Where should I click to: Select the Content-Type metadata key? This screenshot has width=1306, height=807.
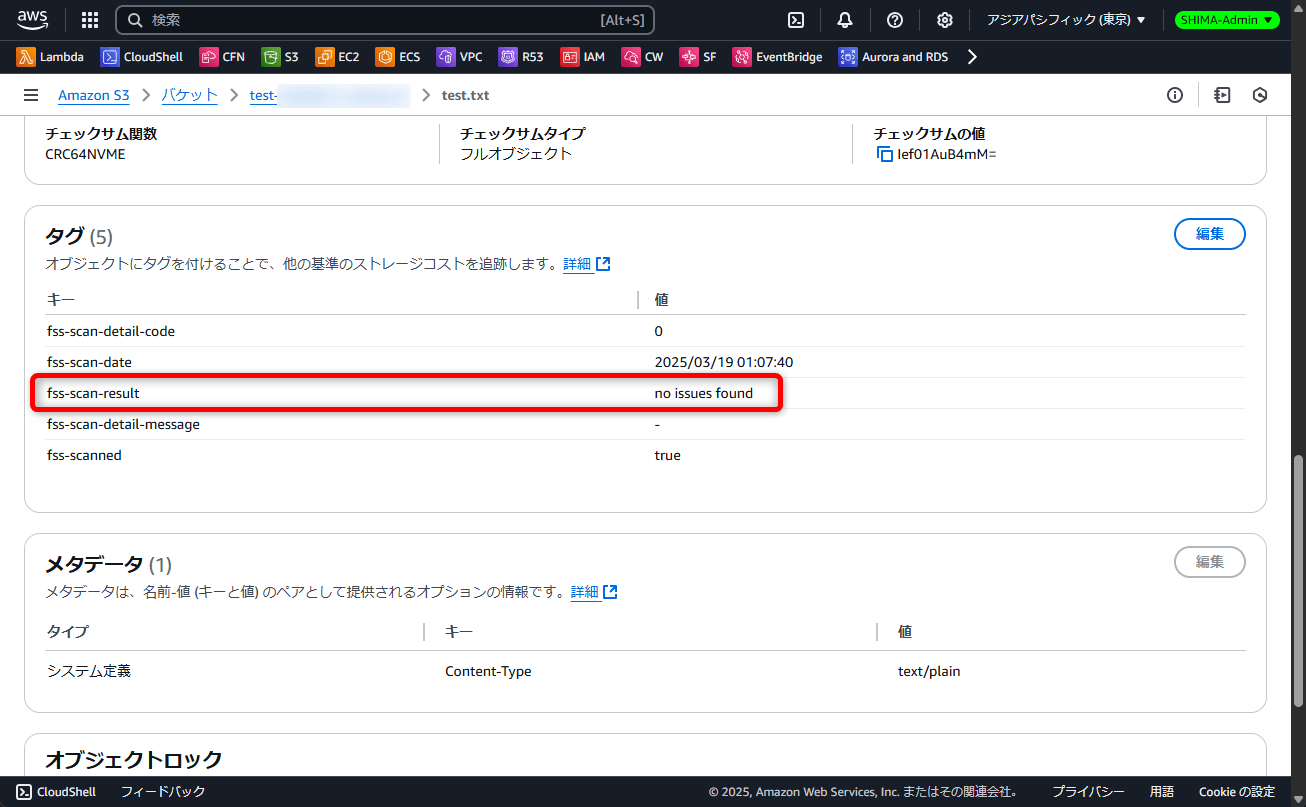click(x=488, y=671)
